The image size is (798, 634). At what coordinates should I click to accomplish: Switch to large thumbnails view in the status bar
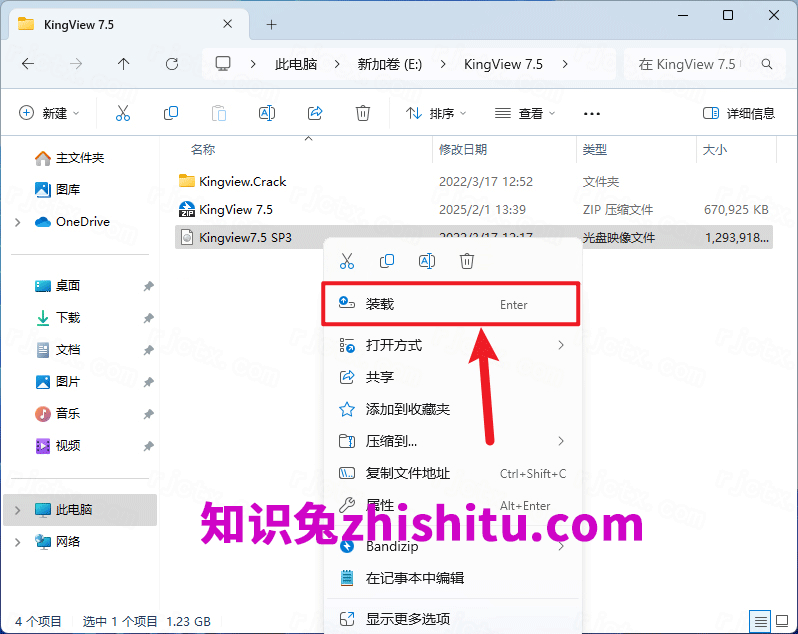point(782,621)
